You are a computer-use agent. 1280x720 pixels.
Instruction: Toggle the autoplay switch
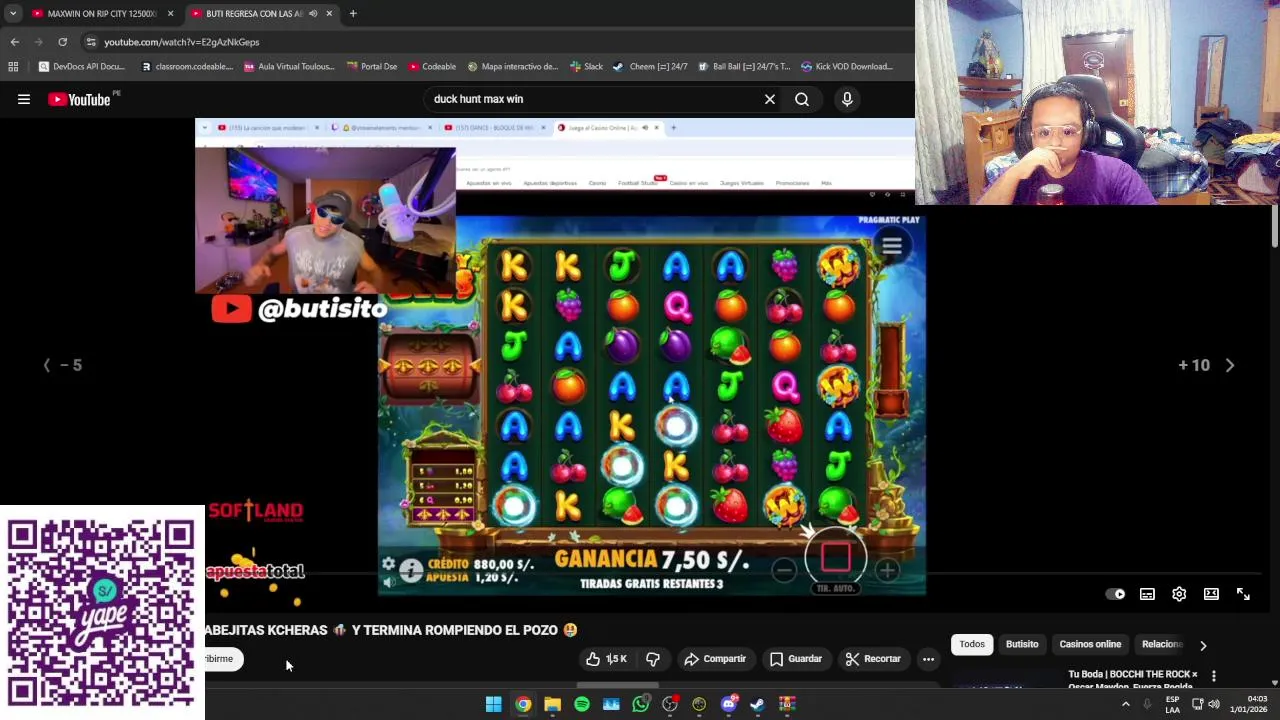click(1115, 594)
